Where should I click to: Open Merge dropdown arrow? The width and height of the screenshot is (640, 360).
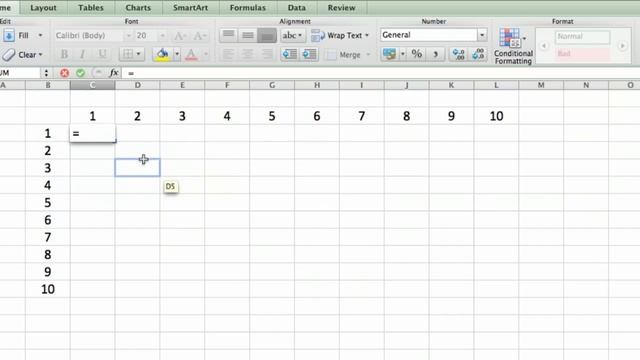pyautogui.click(x=368, y=55)
